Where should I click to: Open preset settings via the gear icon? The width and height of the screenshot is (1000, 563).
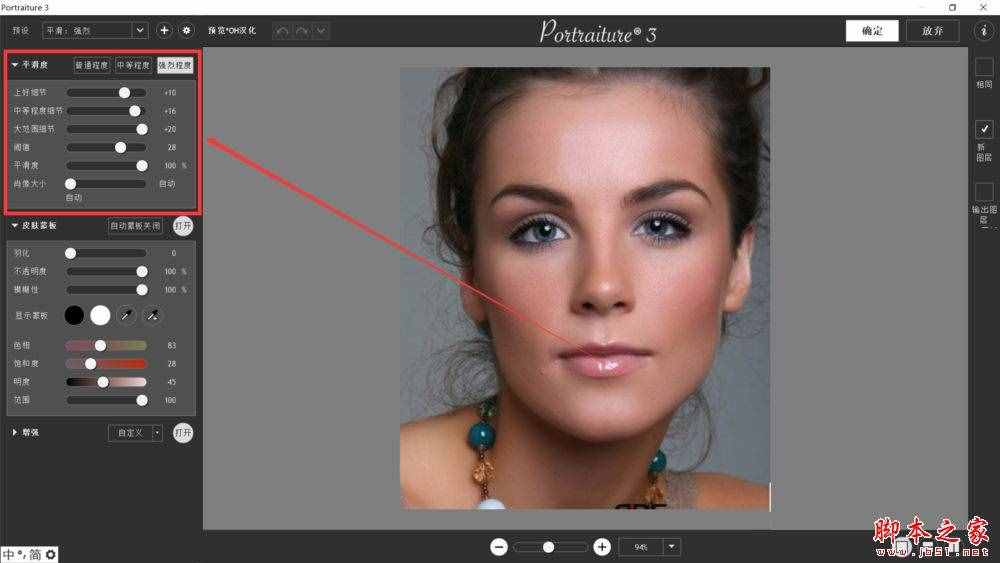point(186,30)
